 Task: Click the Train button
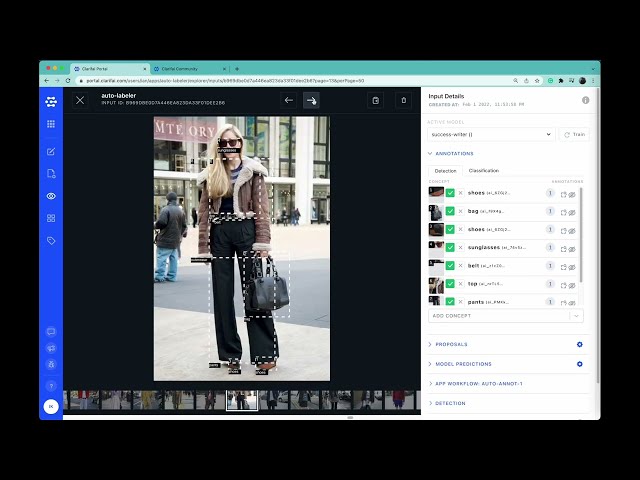574,134
